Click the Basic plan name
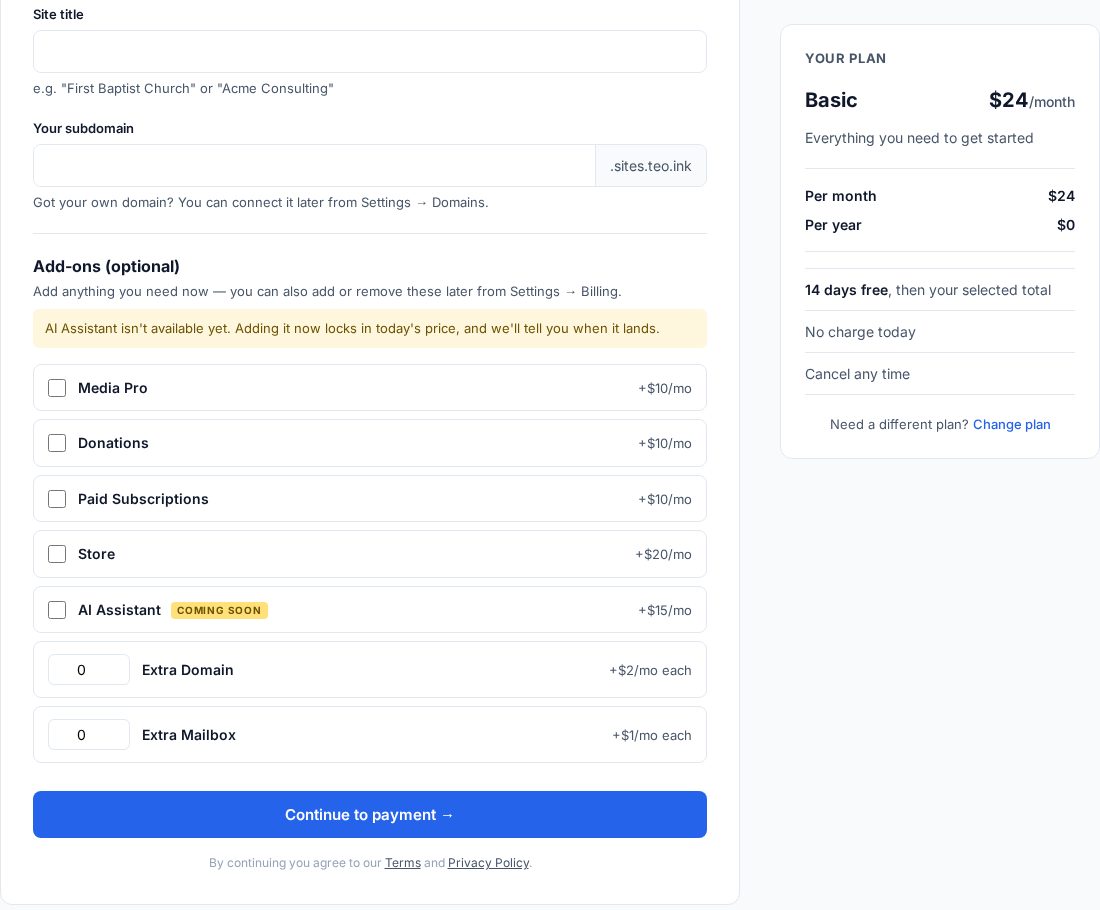 [x=831, y=100]
